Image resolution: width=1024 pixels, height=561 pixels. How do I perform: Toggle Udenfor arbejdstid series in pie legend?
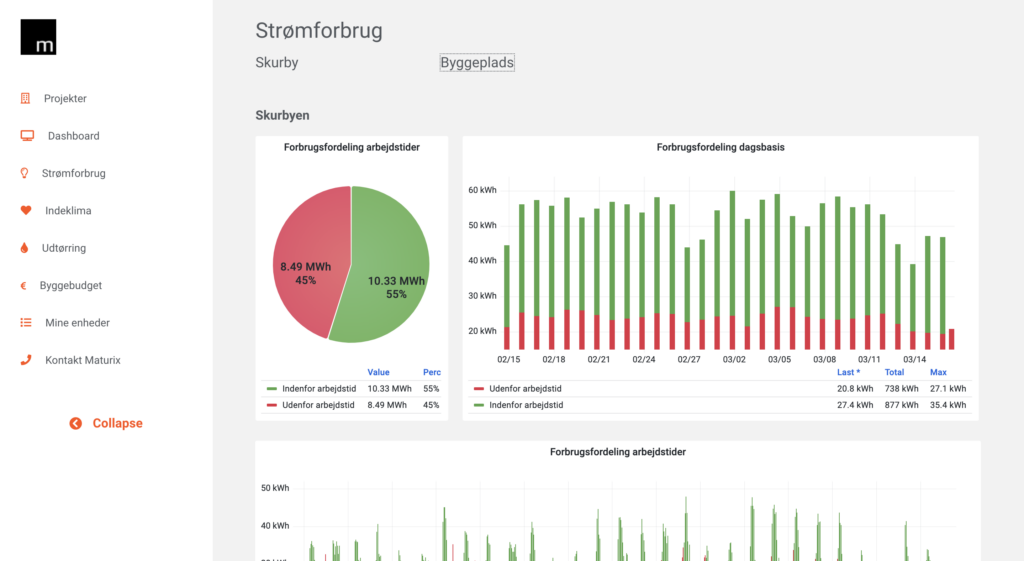318,405
